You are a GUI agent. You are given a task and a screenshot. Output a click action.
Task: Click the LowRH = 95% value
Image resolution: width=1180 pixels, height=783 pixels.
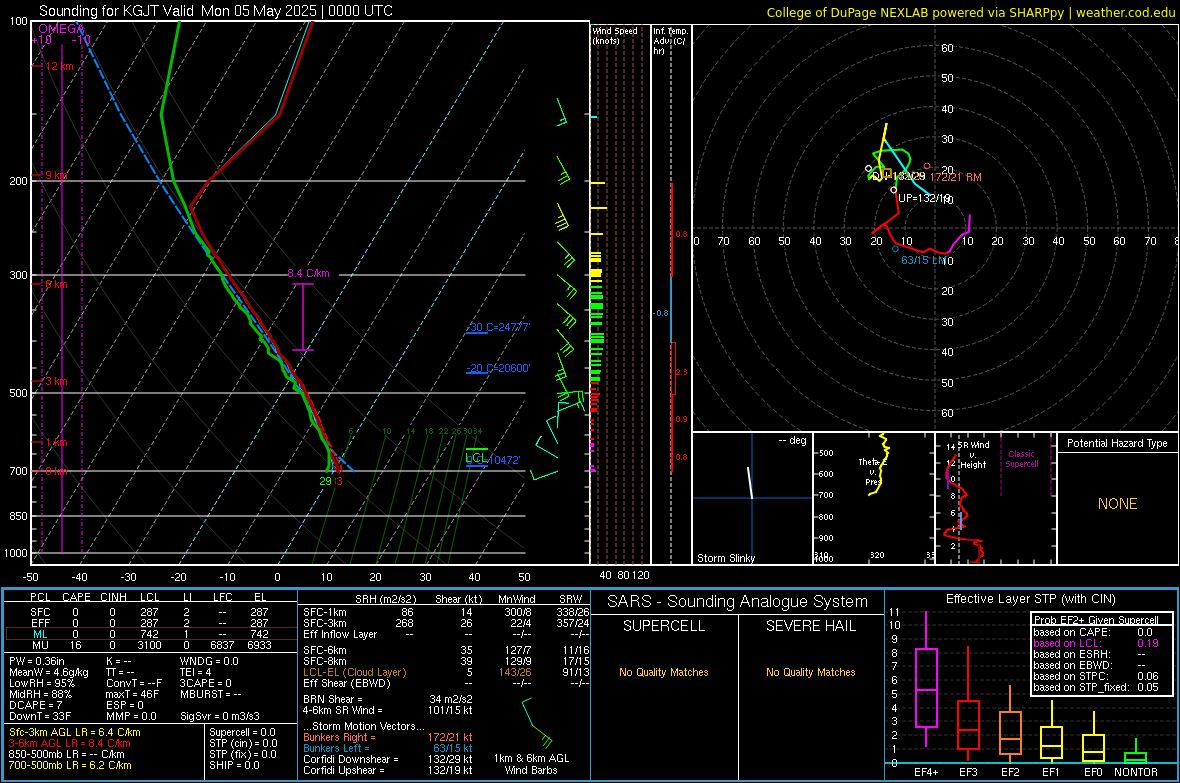pos(41,683)
